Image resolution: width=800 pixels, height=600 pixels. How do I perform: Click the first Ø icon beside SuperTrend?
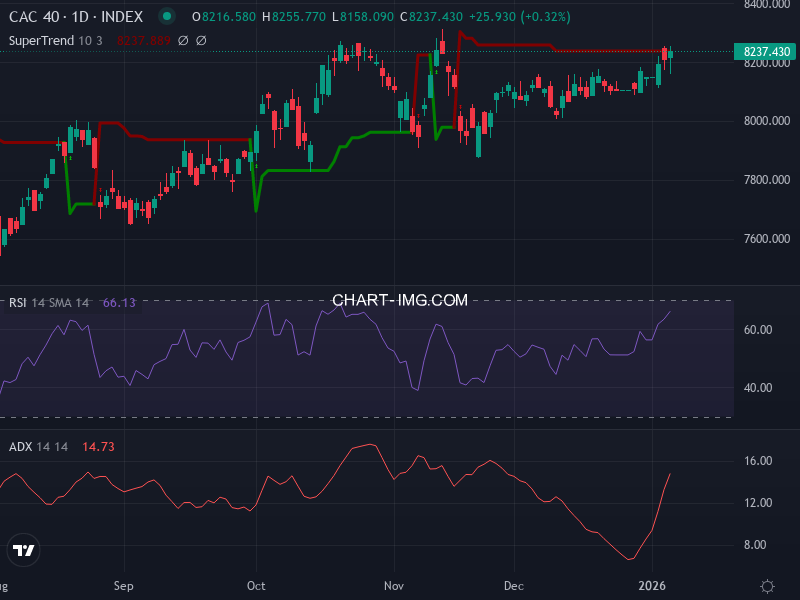coord(181,41)
